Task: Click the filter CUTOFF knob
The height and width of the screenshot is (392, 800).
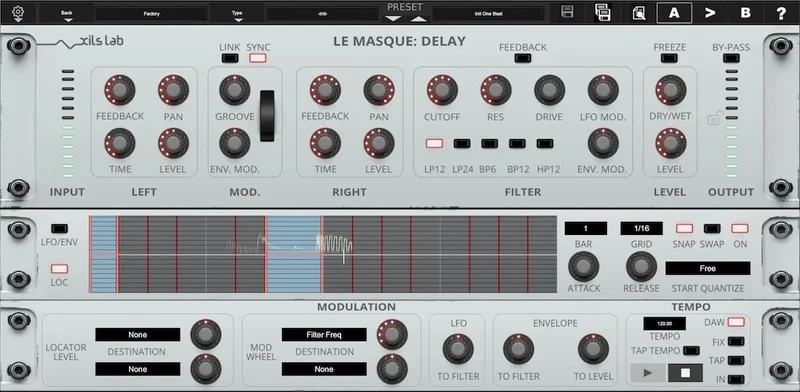Action: click(x=442, y=90)
